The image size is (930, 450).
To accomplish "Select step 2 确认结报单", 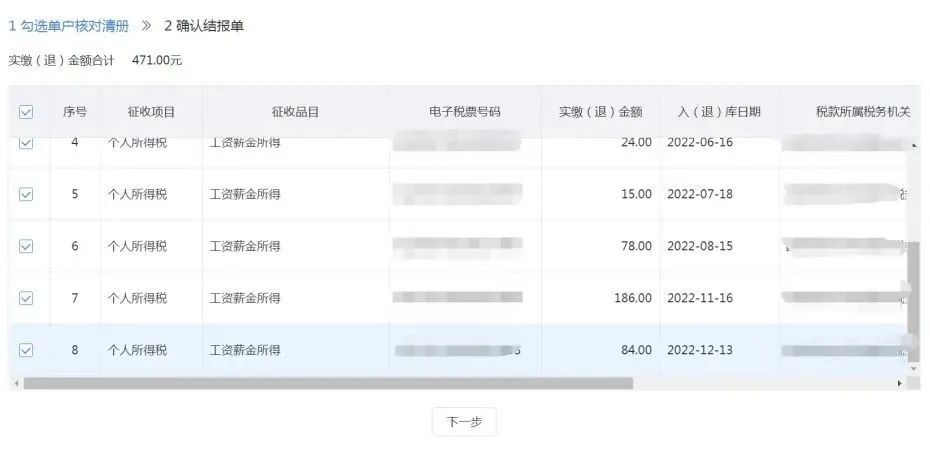I will coord(204,26).
